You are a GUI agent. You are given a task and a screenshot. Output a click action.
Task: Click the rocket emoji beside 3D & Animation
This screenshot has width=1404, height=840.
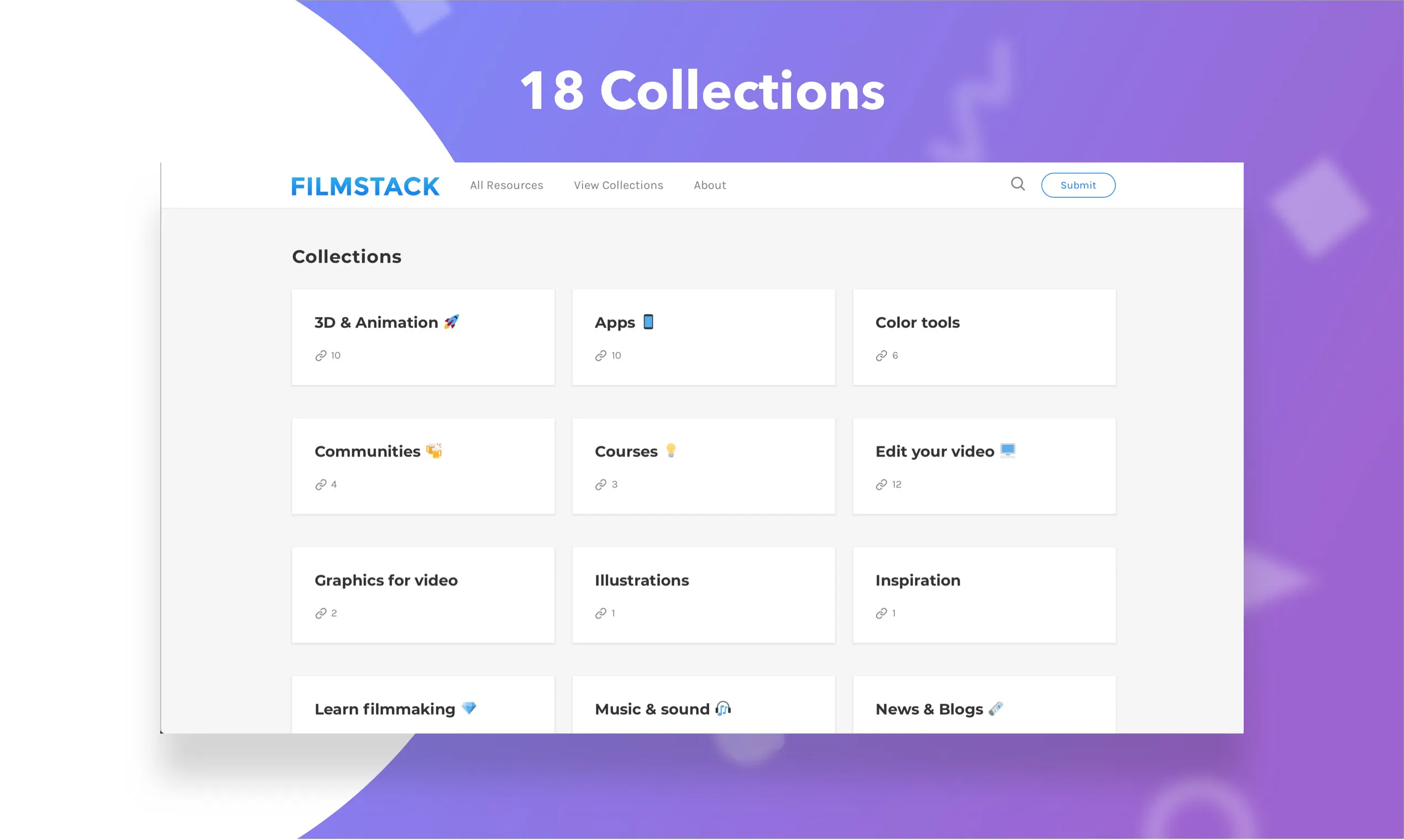pos(451,322)
